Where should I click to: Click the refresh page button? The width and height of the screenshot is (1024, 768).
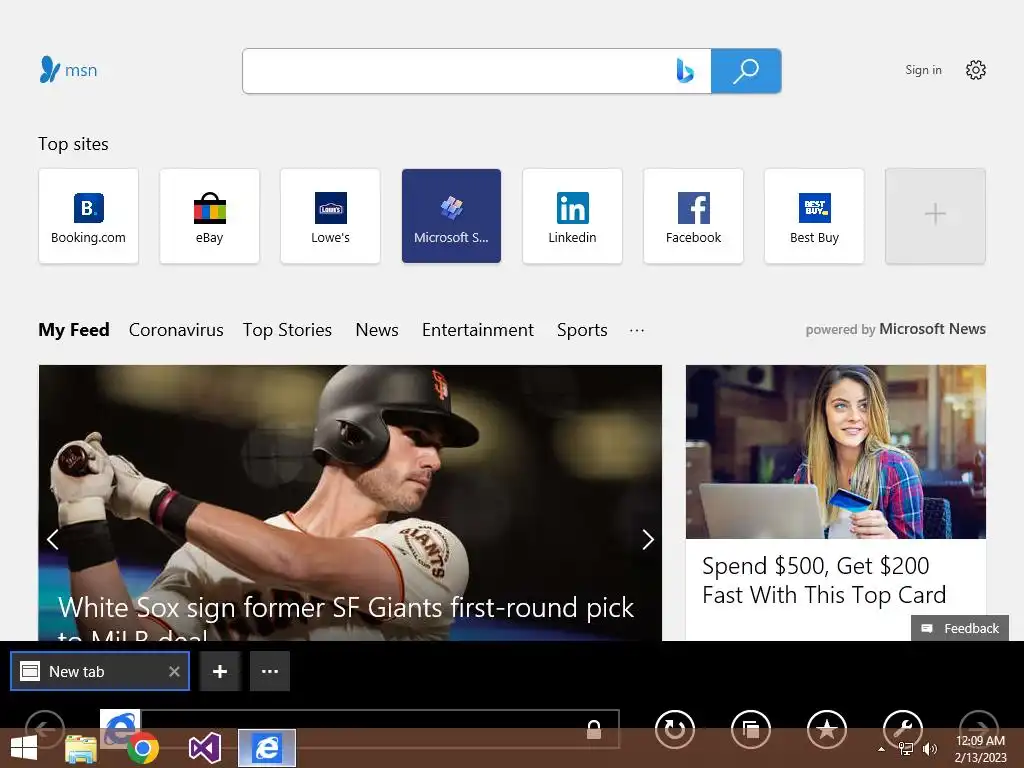675,729
